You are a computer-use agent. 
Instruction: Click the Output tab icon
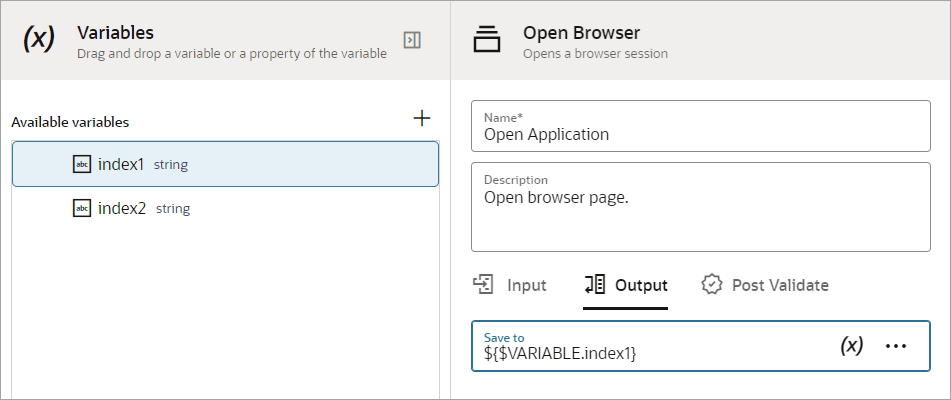click(x=594, y=284)
